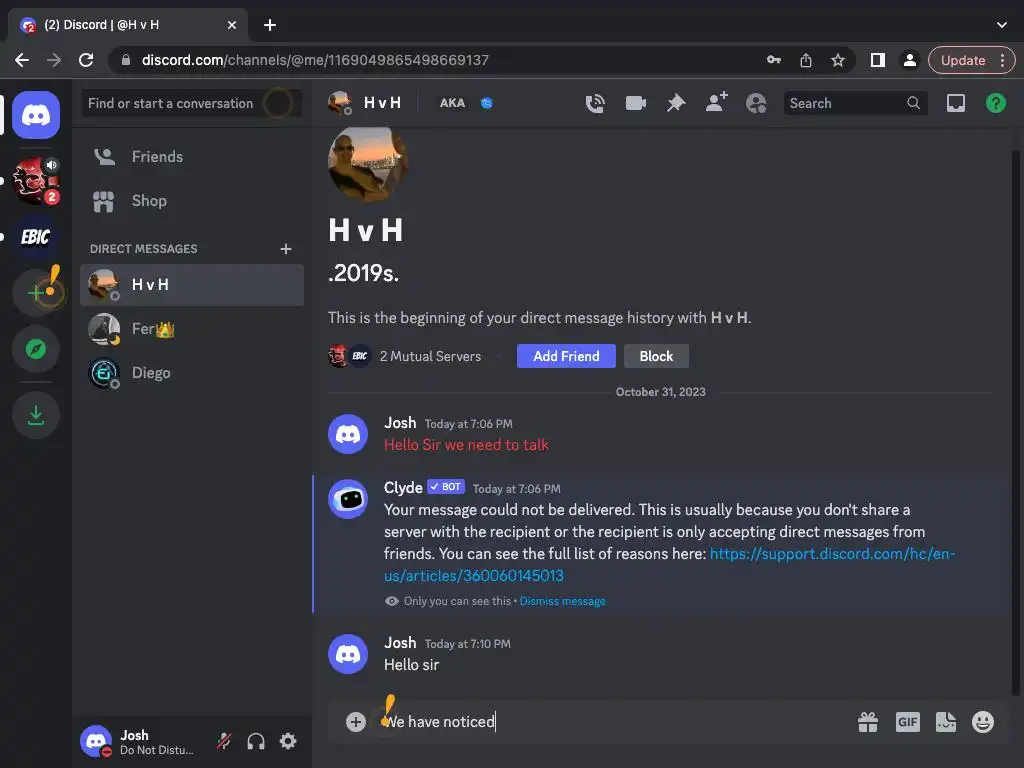Click H v H large profile avatar
The image size is (1024, 768).
click(x=368, y=163)
